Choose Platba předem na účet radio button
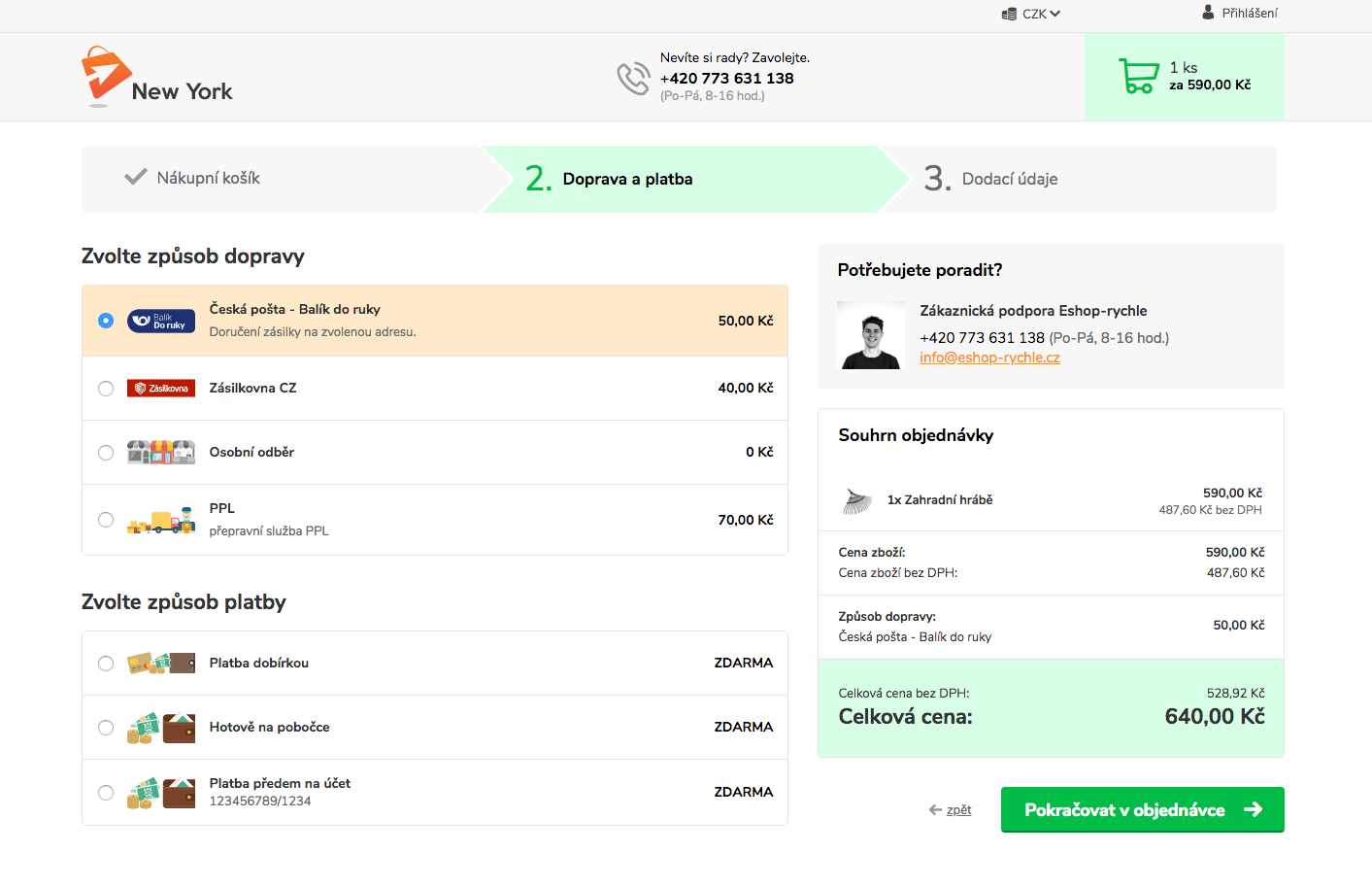 106,793
